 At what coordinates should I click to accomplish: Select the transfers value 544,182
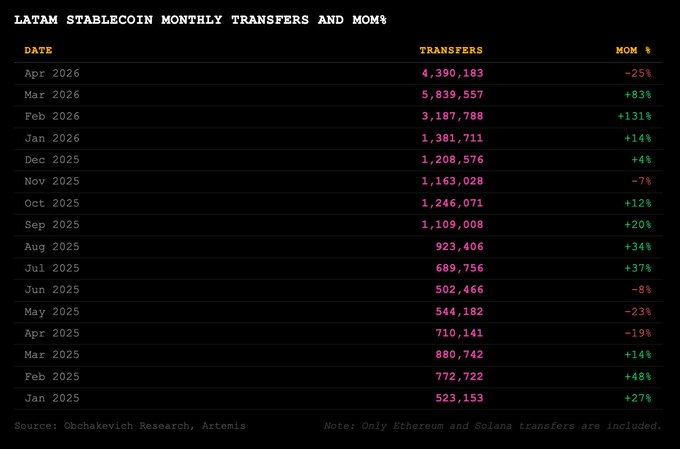pyautogui.click(x=459, y=311)
